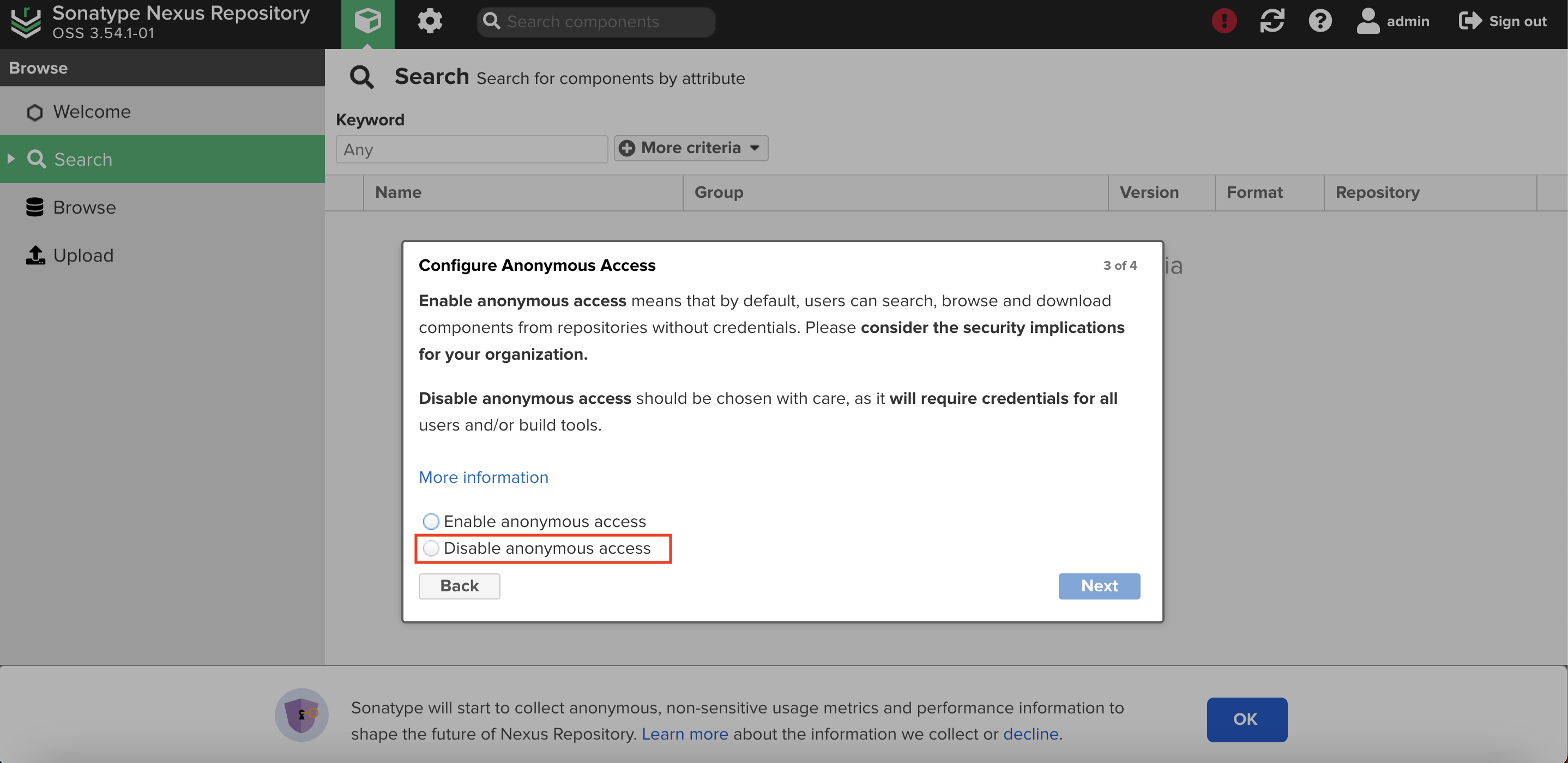This screenshot has width=1568, height=763.
Task: Click the magnifier in Search components box
Action: (491, 21)
